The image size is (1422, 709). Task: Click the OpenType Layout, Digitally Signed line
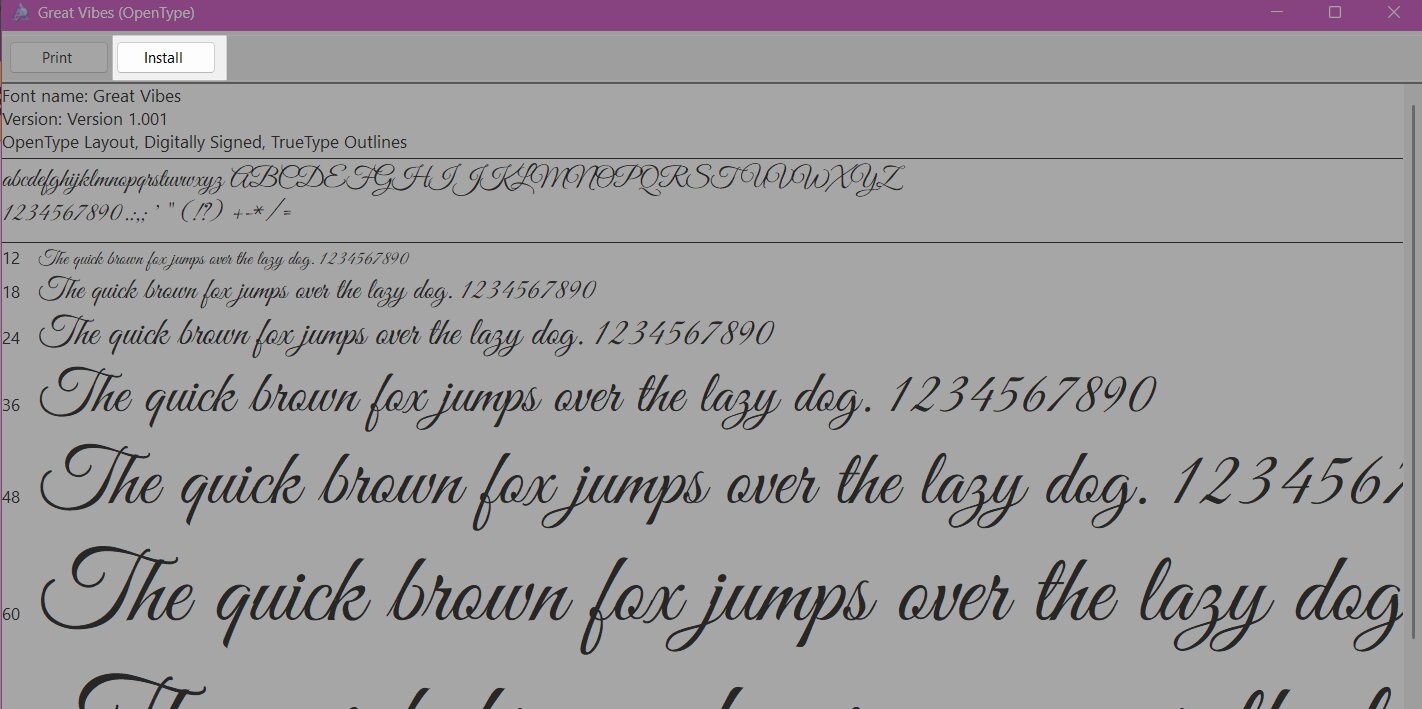pyautogui.click(x=204, y=142)
